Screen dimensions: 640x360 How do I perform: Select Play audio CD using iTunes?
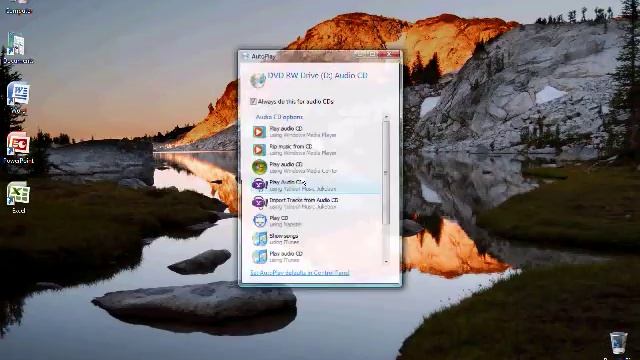click(x=316, y=257)
